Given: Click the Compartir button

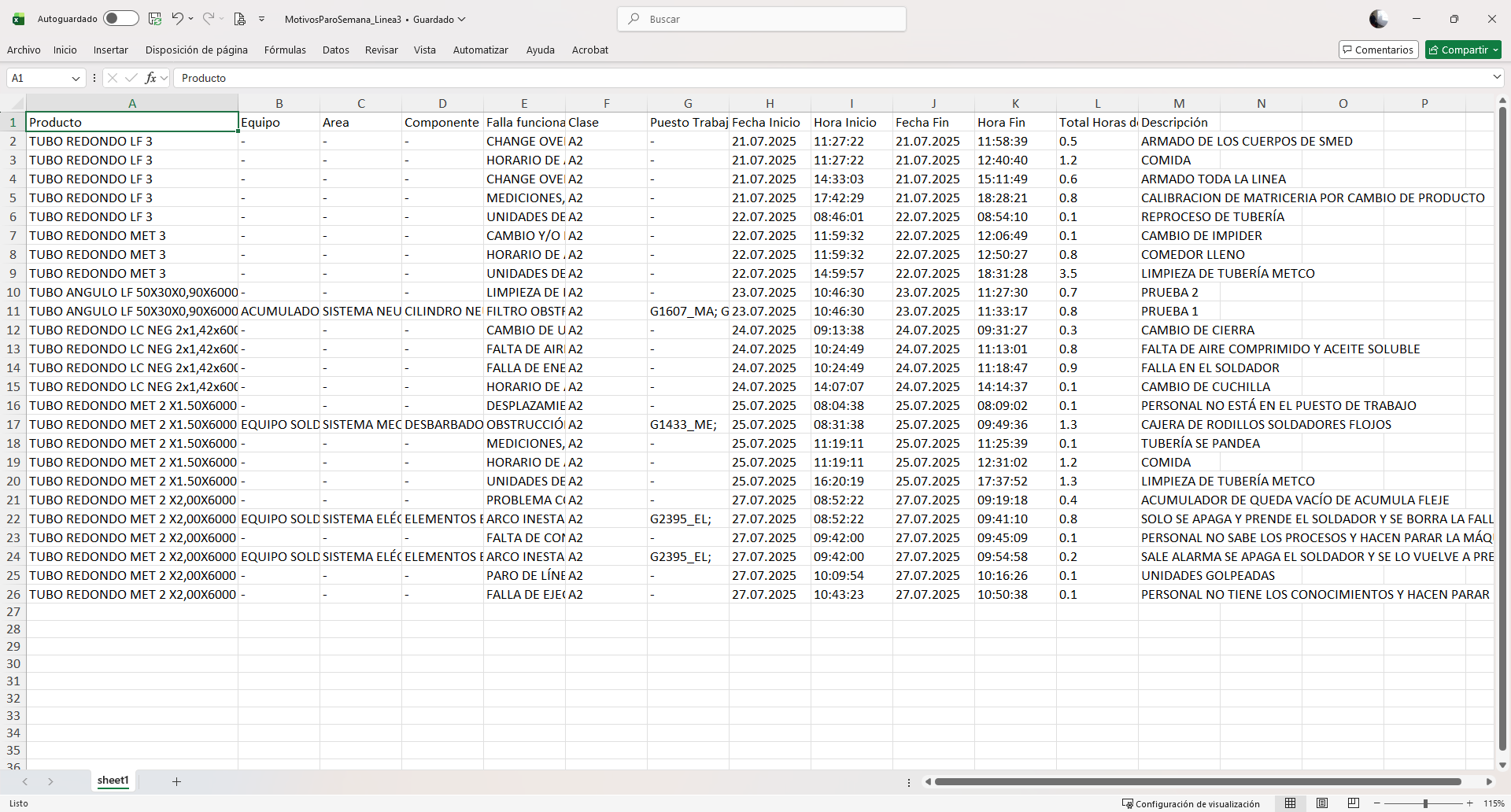Looking at the screenshot, I should [x=1463, y=50].
